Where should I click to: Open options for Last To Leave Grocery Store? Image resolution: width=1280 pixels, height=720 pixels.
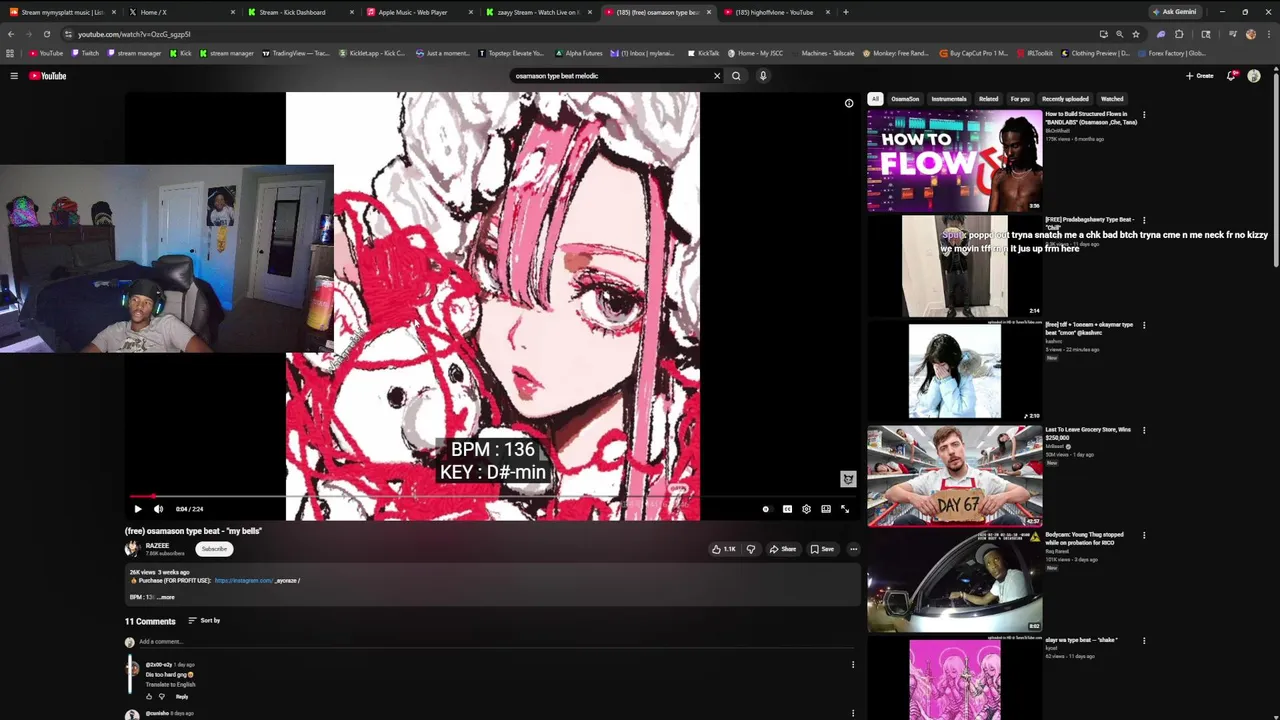[x=1144, y=430]
